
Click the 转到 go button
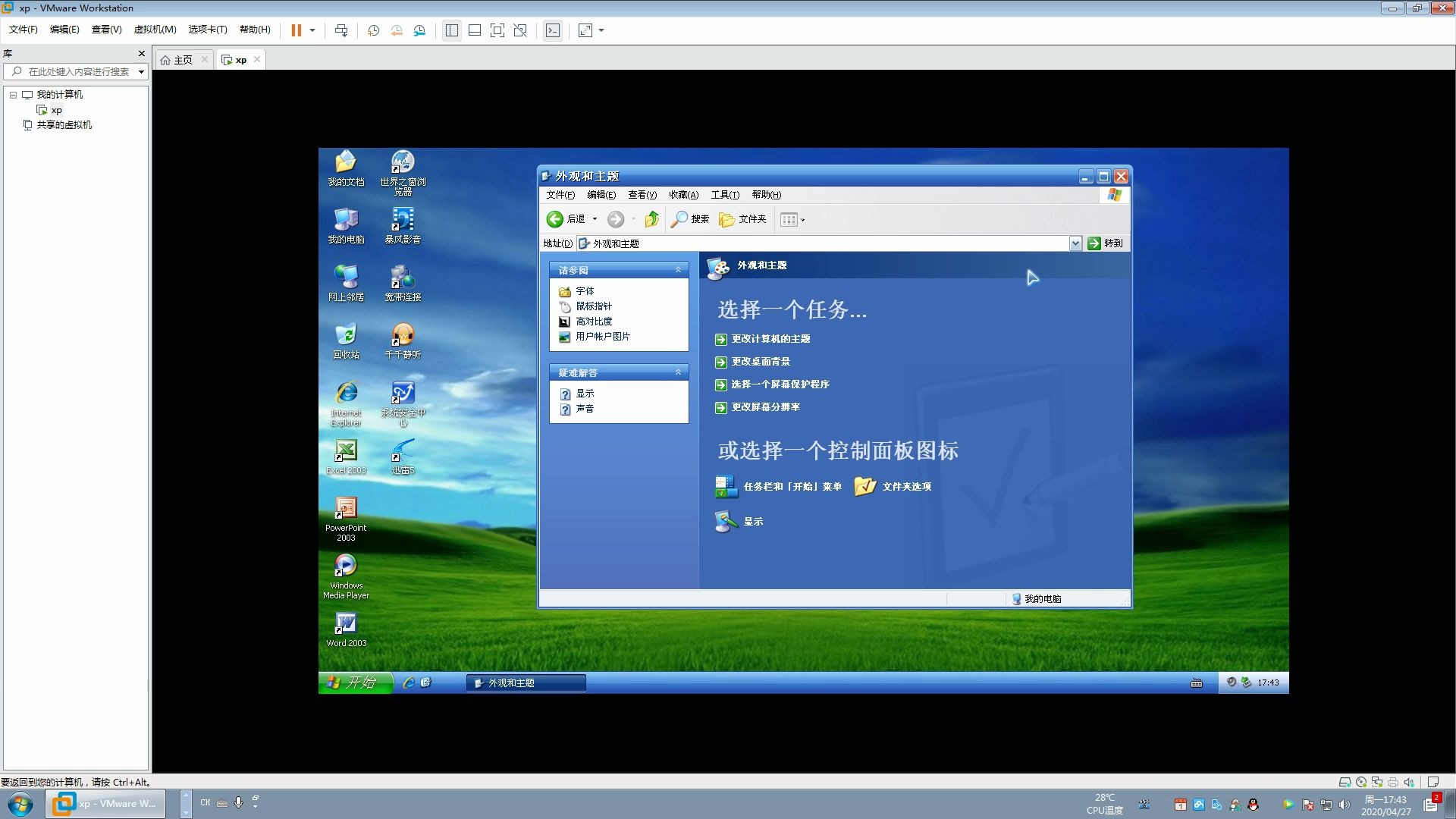coord(1106,243)
